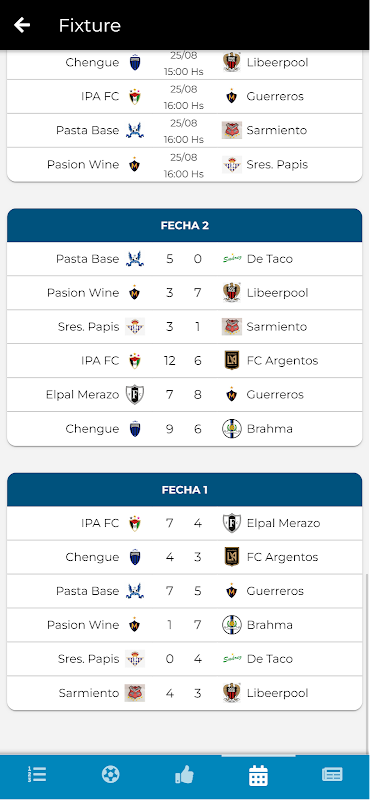Open the thumbs-up tab in bottom bar
Image resolution: width=370 pixels, height=800 pixels.
tap(184, 775)
